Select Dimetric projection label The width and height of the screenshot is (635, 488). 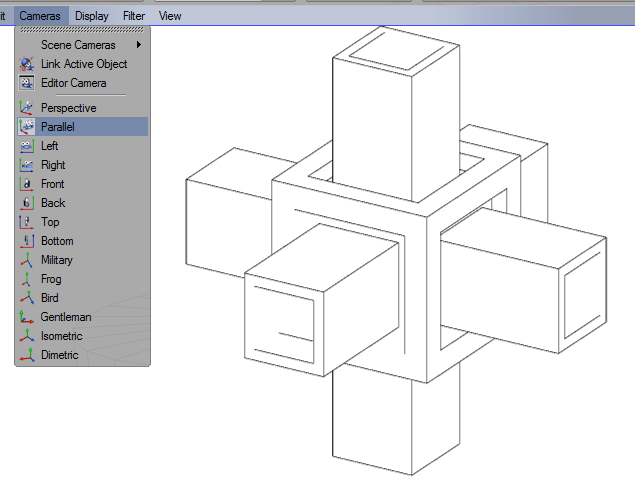coord(60,355)
